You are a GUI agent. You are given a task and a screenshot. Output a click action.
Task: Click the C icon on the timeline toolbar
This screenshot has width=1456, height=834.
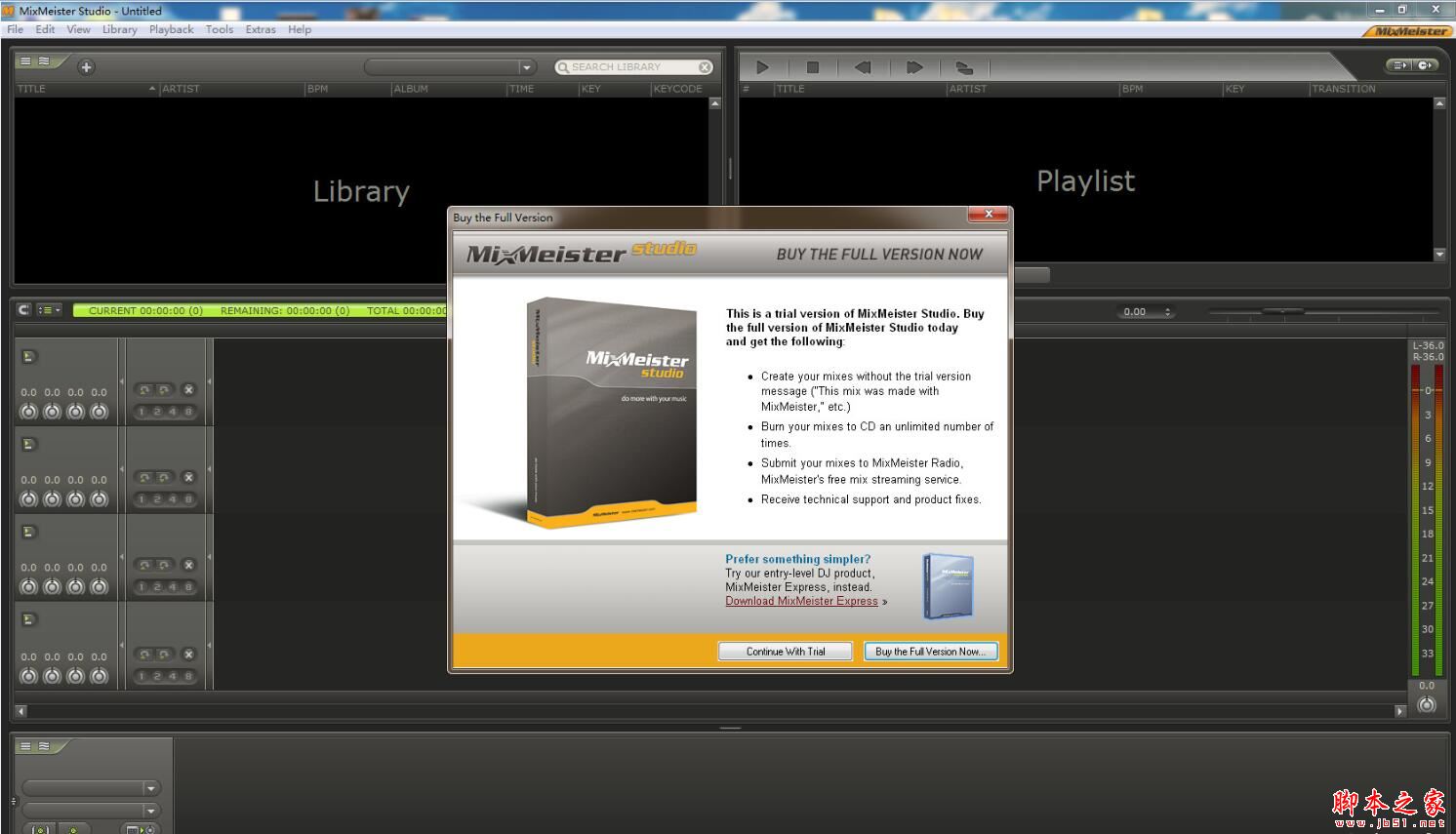(24, 310)
